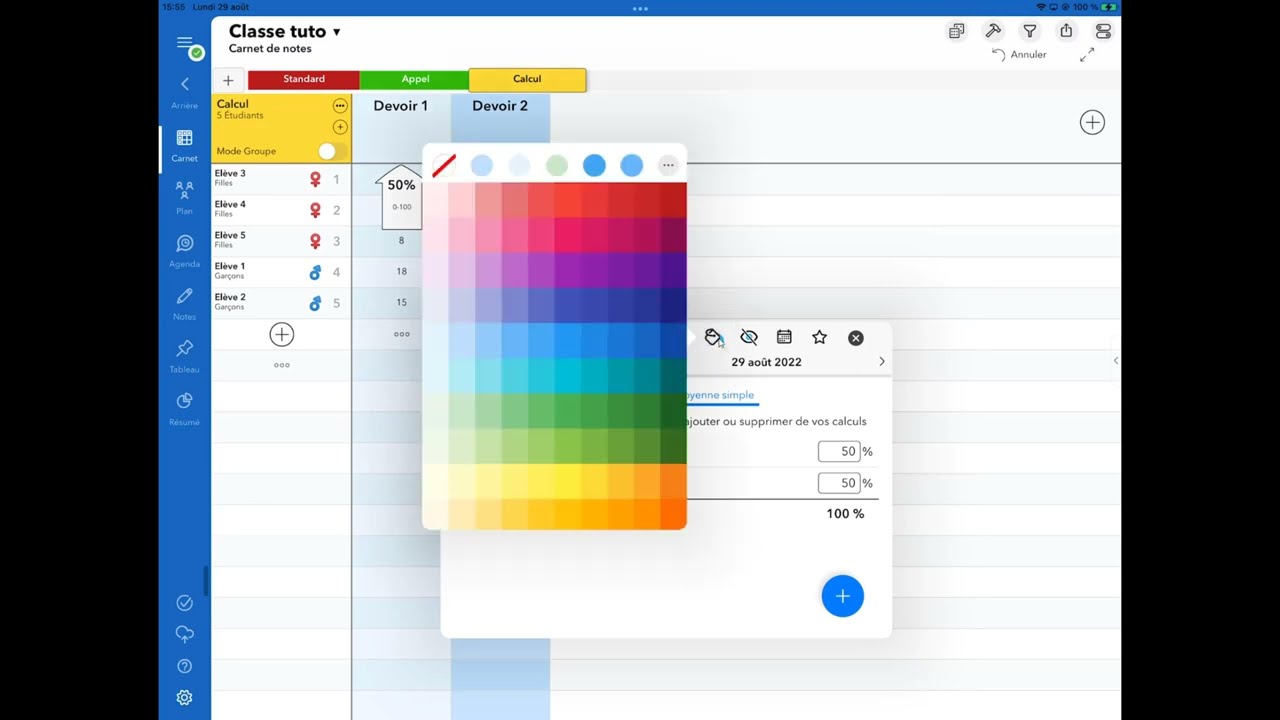This screenshot has width=1280, height=720.
Task: Click the checkmark circle sidebar icon
Action: point(184,602)
